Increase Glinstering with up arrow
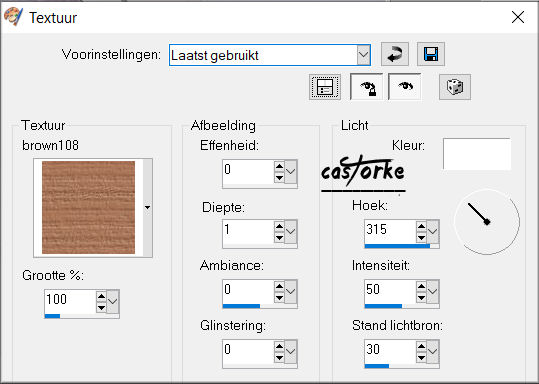This screenshot has width=539, height=384. tap(279, 346)
